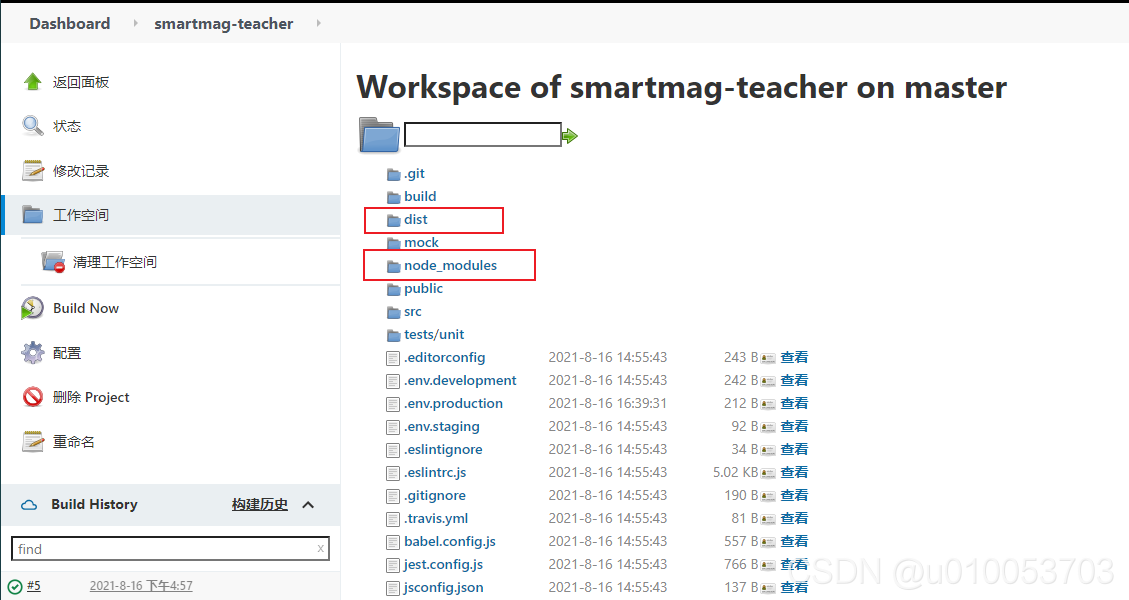Choose 清理工作空间 in the sidebar
The width and height of the screenshot is (1129, 600).
(114, 261)
